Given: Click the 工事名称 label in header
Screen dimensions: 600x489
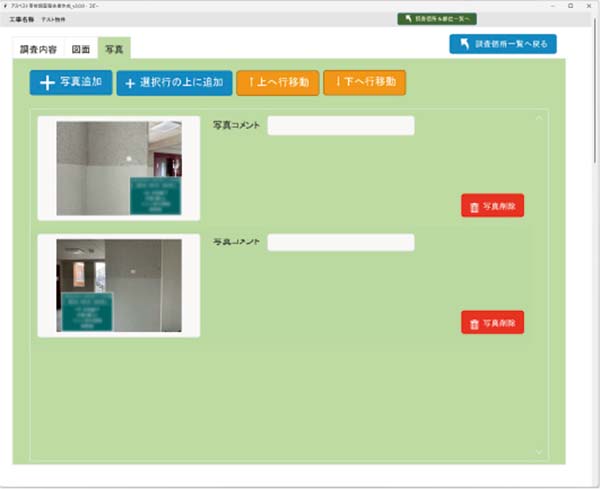Looking at the screenshot, I should pyautogui.click(x=23, y=19).
